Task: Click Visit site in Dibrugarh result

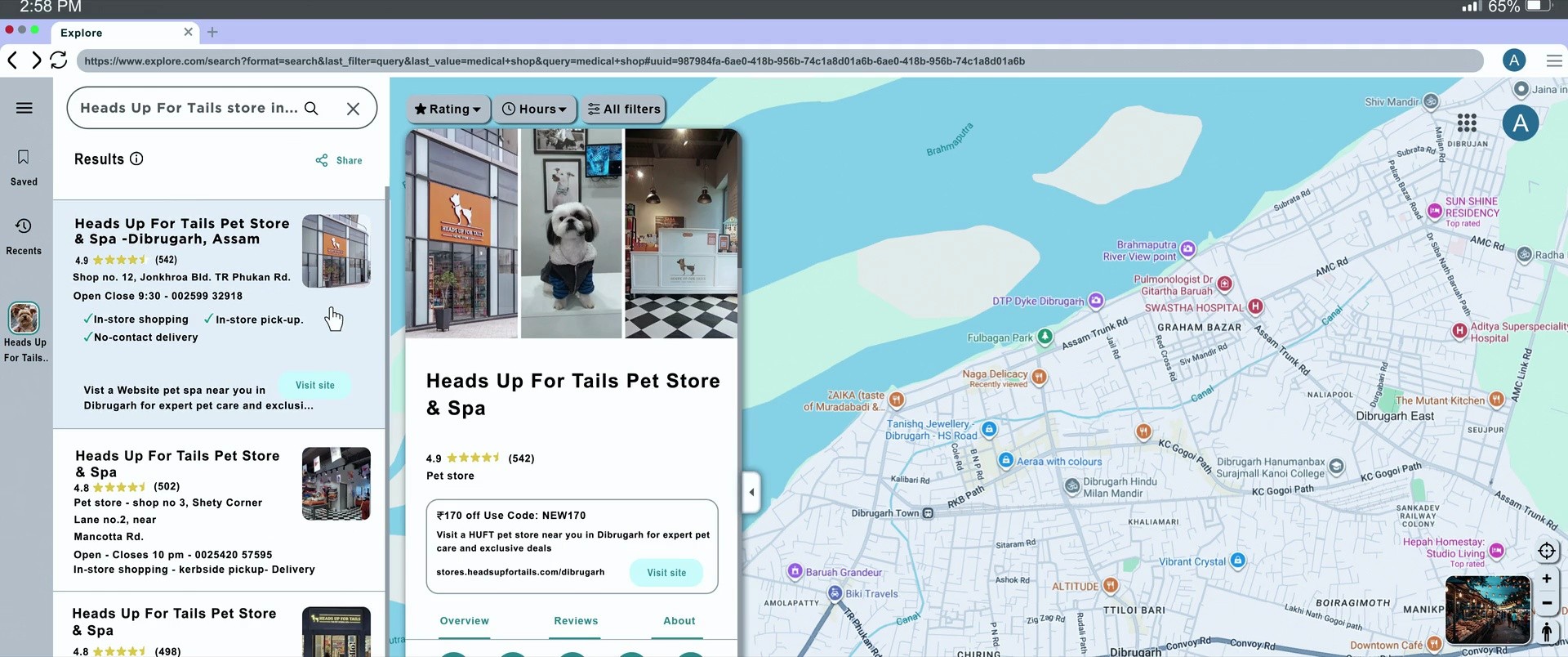Action: 315,385
